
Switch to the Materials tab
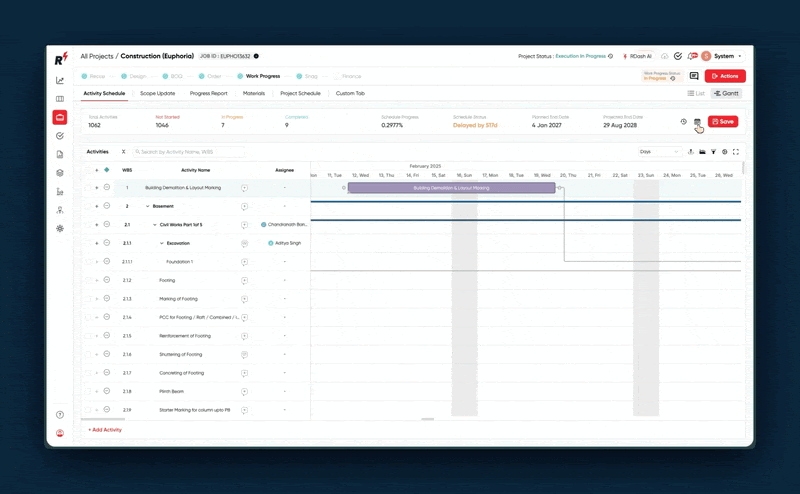(254, 93)
